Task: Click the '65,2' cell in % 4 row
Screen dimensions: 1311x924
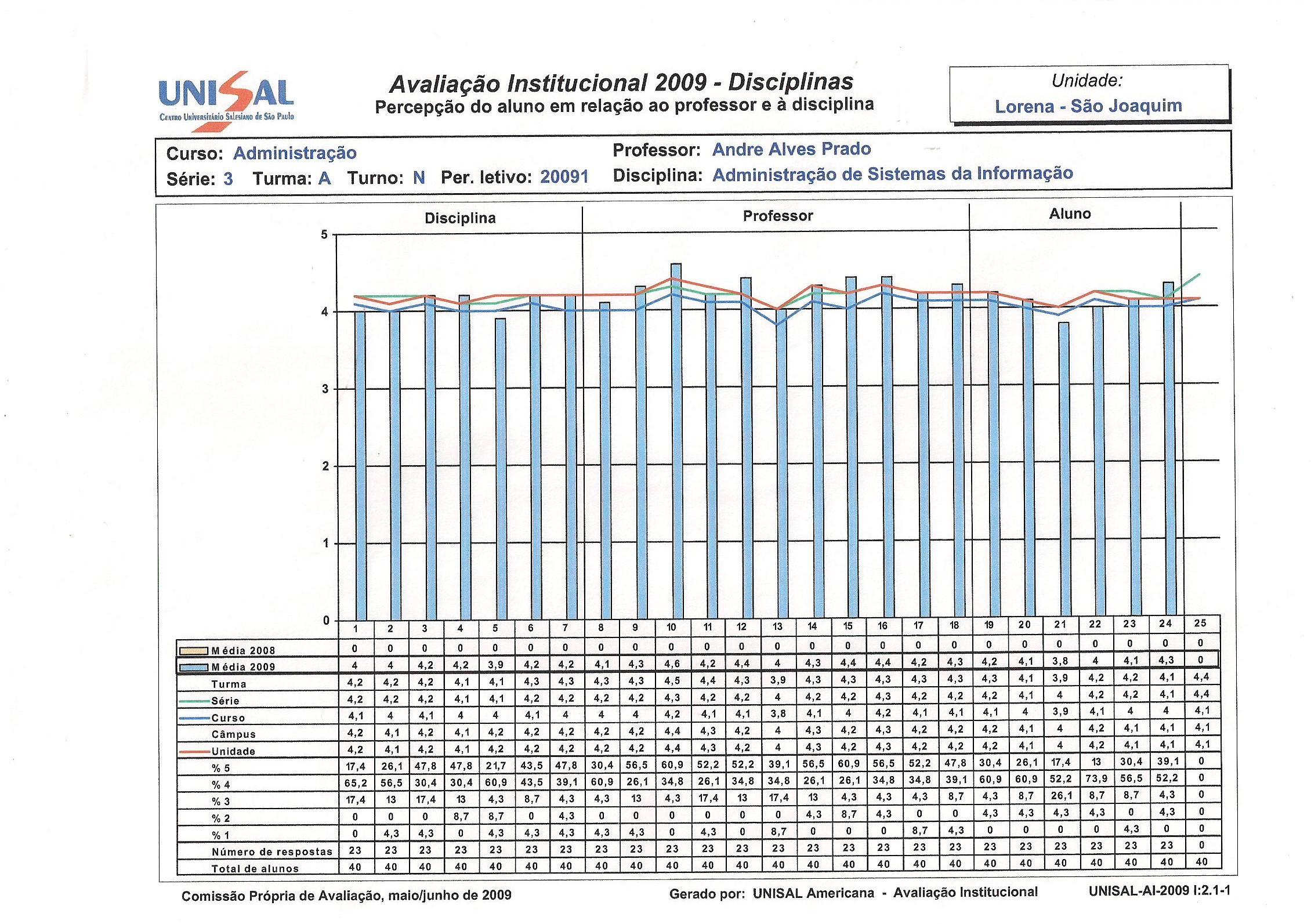Action: [356, 783]
